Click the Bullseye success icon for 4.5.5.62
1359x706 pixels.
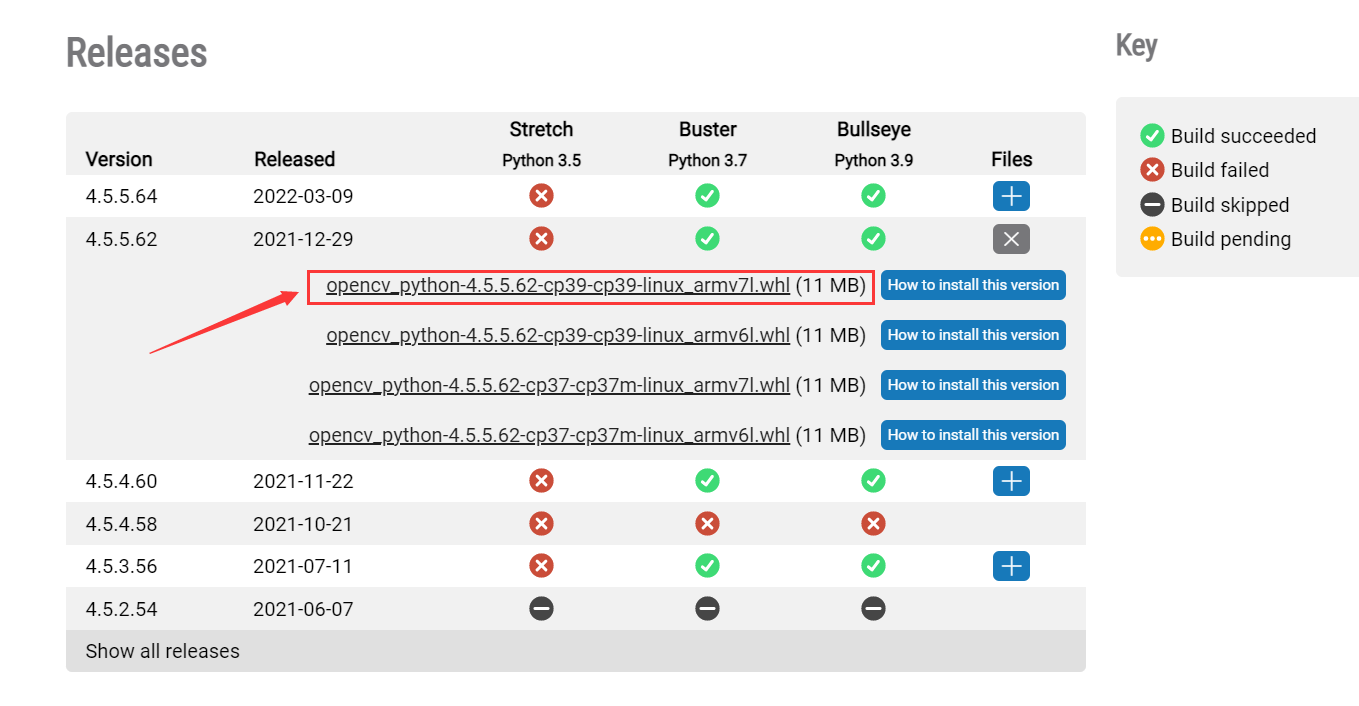click(873, 239)
